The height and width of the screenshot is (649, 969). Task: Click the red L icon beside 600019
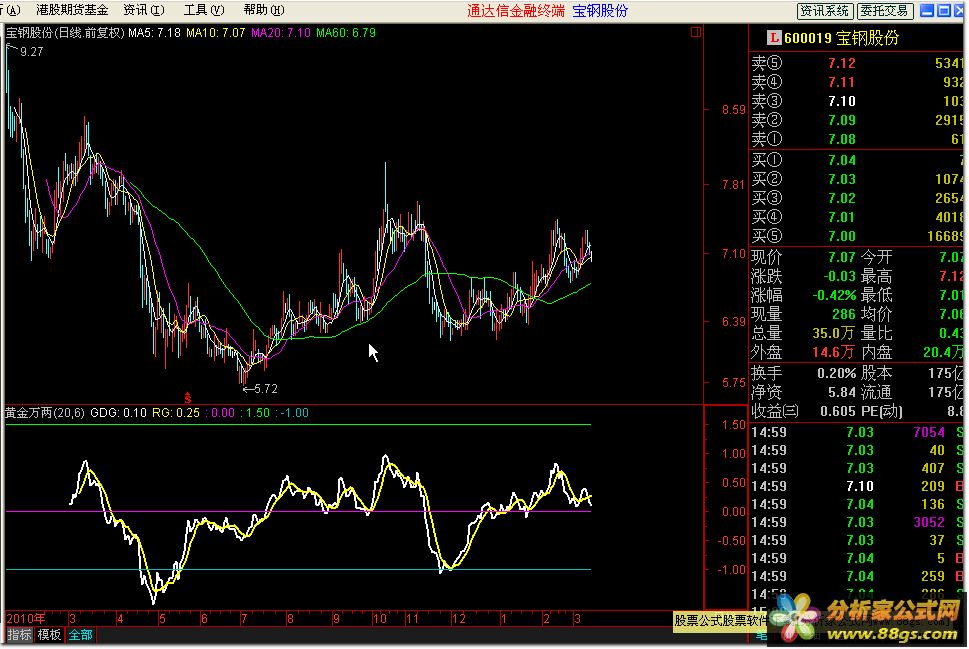pos(773,38)
